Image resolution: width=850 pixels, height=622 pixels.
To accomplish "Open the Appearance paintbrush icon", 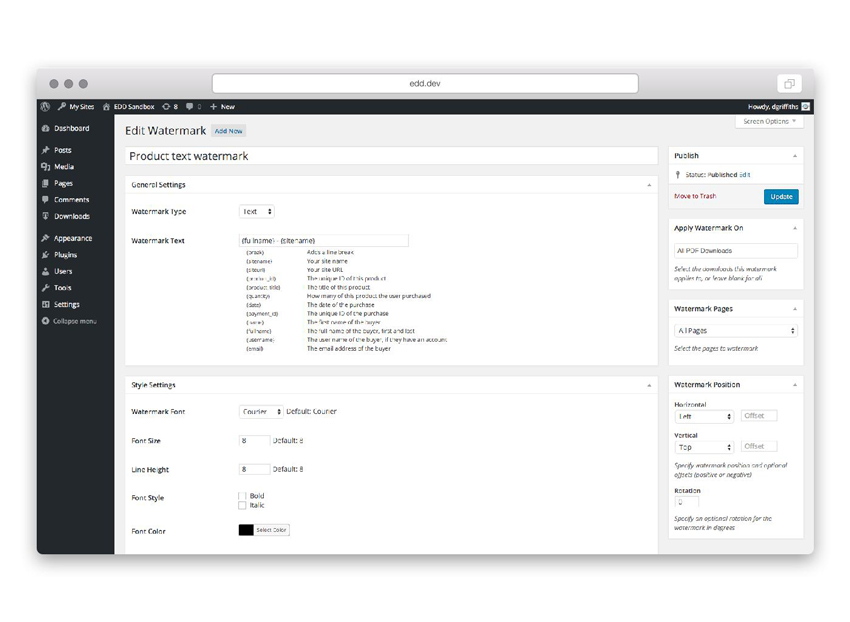I will coord(47,238).
